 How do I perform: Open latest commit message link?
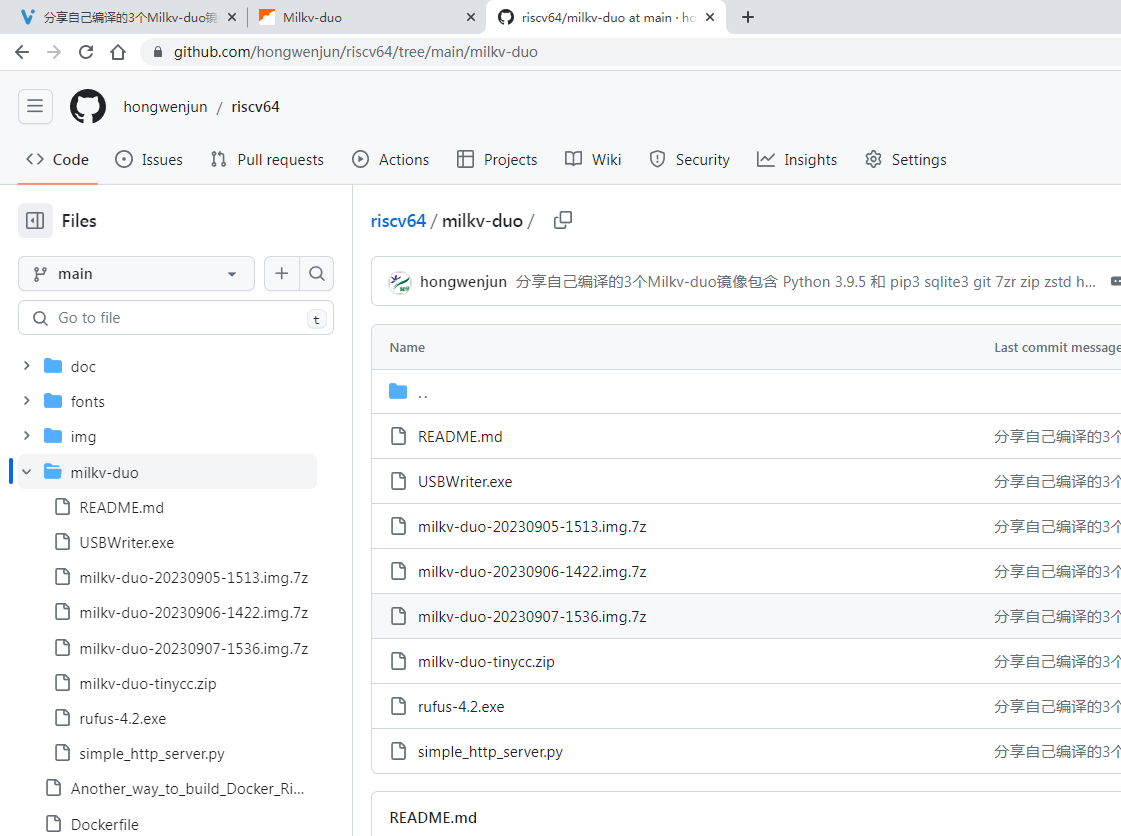click(806, 282)
